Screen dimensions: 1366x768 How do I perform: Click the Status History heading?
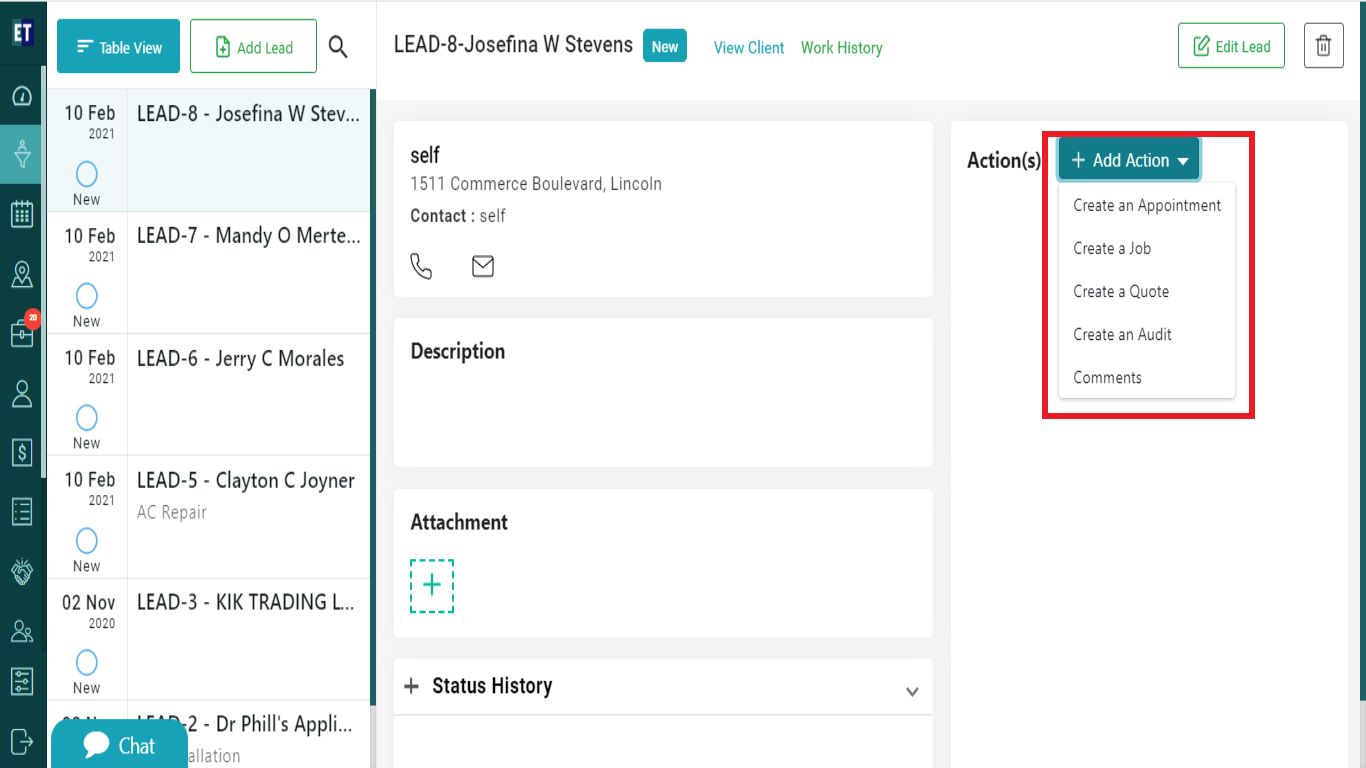[492, 686]
